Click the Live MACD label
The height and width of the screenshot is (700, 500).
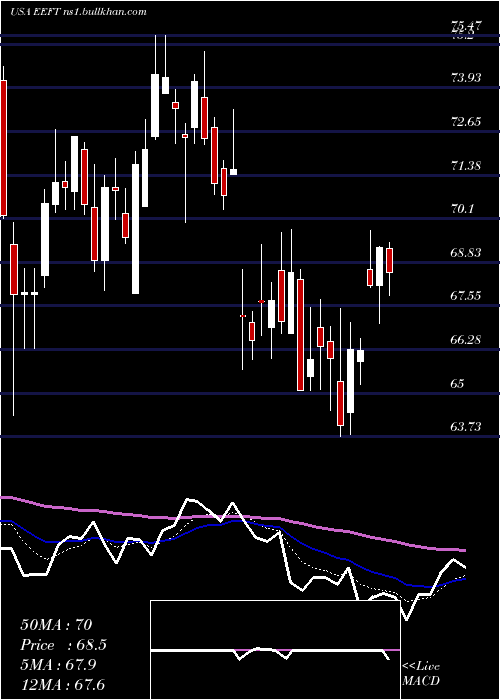coord(421,673)
